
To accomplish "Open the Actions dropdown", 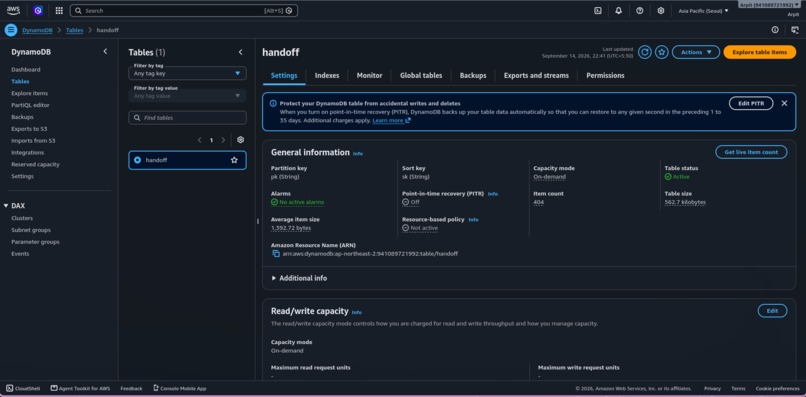I will pos(696,52).
